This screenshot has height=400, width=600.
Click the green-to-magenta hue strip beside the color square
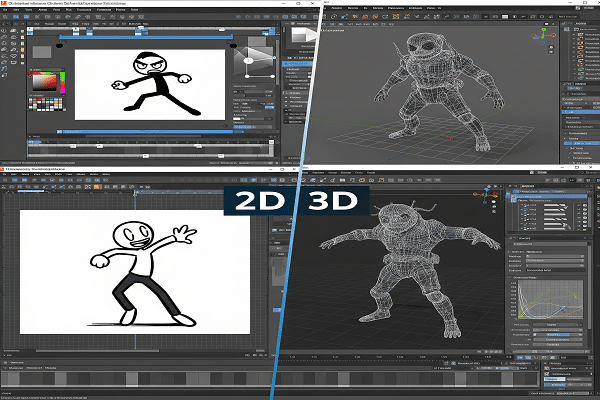click(x=62, y=83)
